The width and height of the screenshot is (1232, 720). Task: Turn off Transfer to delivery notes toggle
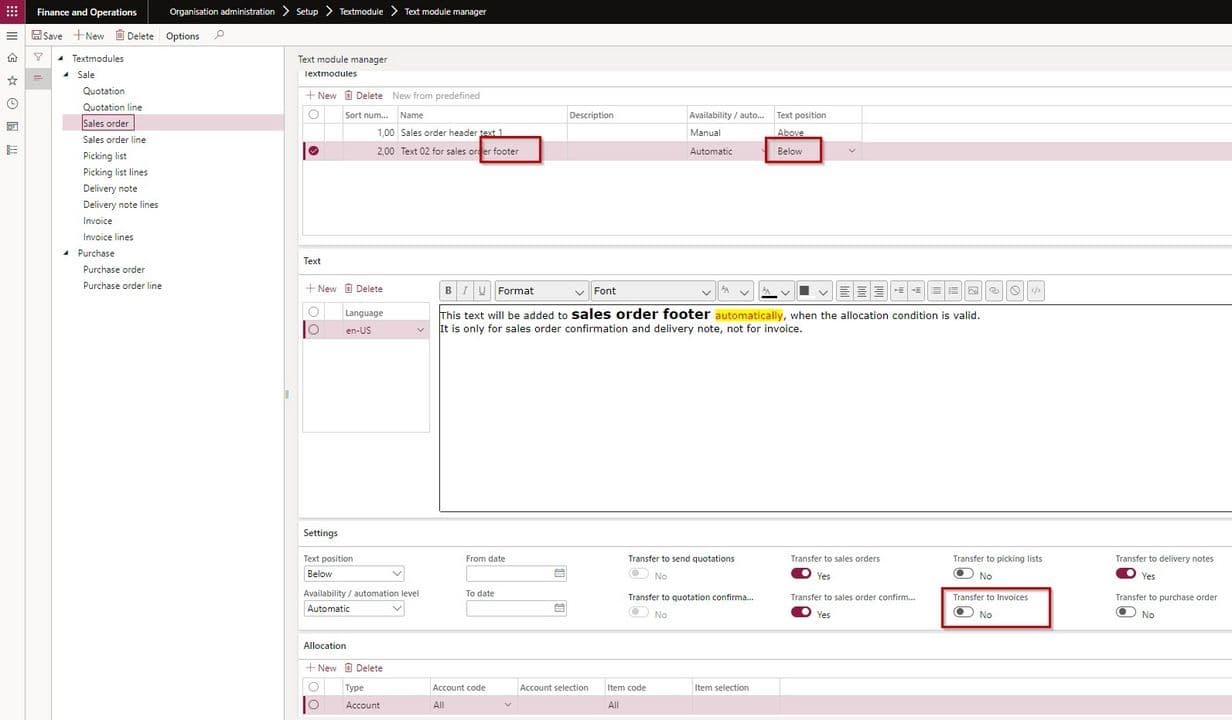pyautogui.click(x=1126, y=574)
